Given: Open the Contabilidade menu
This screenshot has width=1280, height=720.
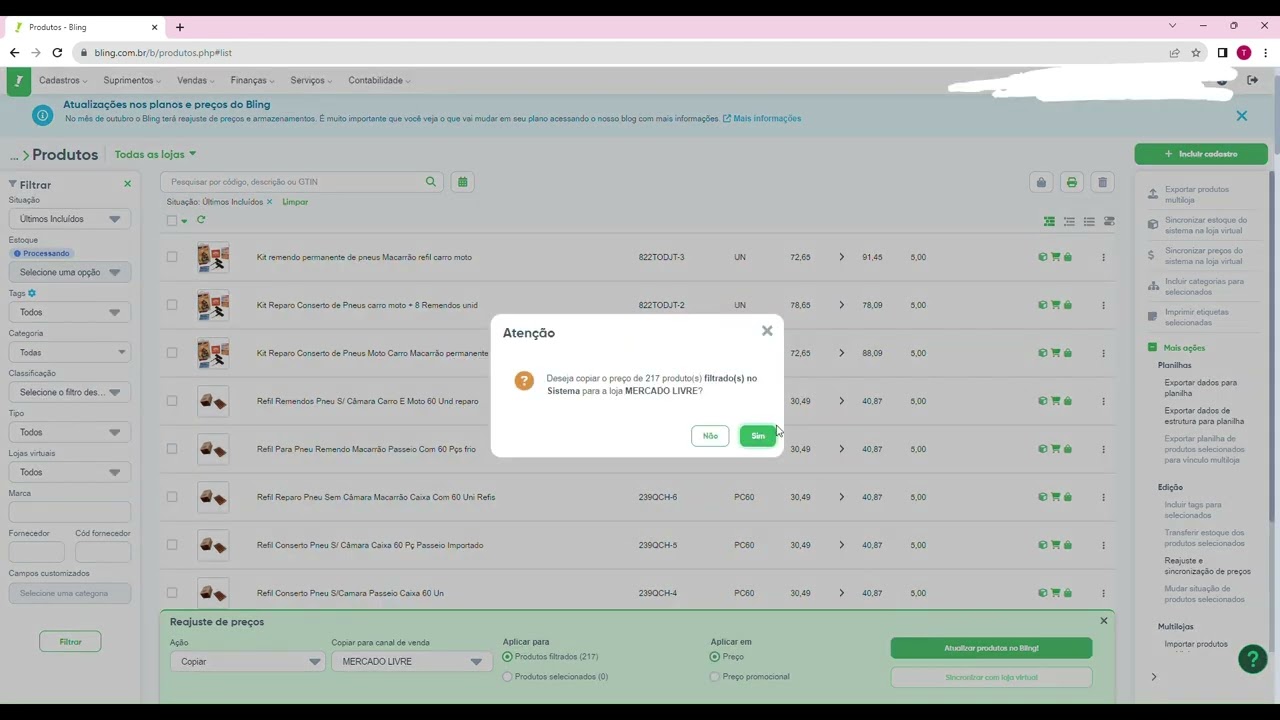Looking at the screenshot, I should (x=379, y=81).
